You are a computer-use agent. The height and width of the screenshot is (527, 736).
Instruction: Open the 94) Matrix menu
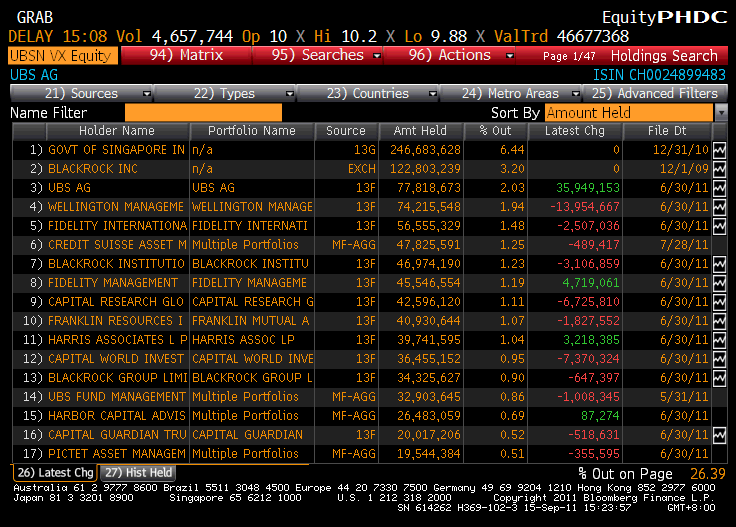point(186,55)
